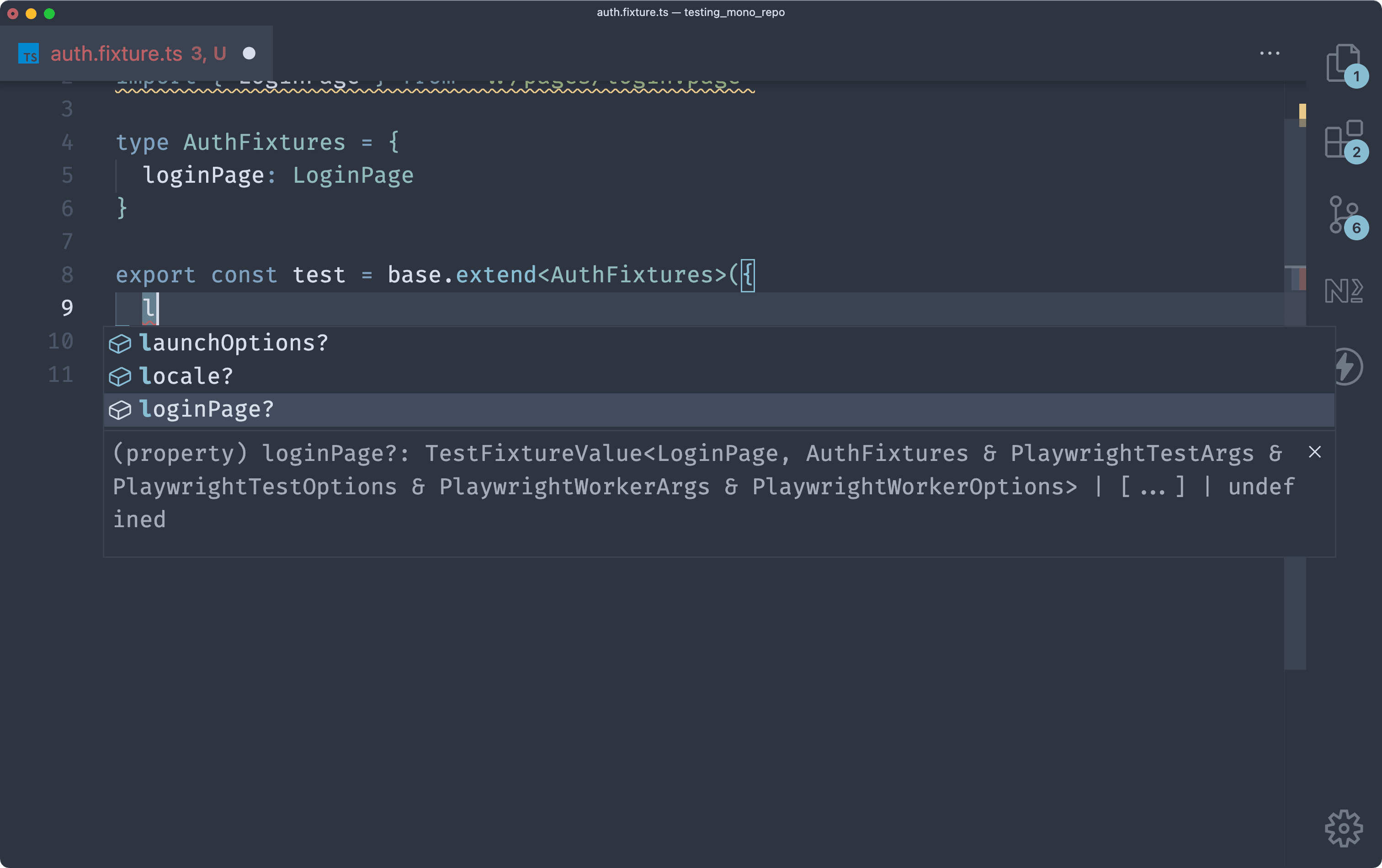
Task: Click the unsaved-changes dot on the tab
Action: tap(250, 53)
